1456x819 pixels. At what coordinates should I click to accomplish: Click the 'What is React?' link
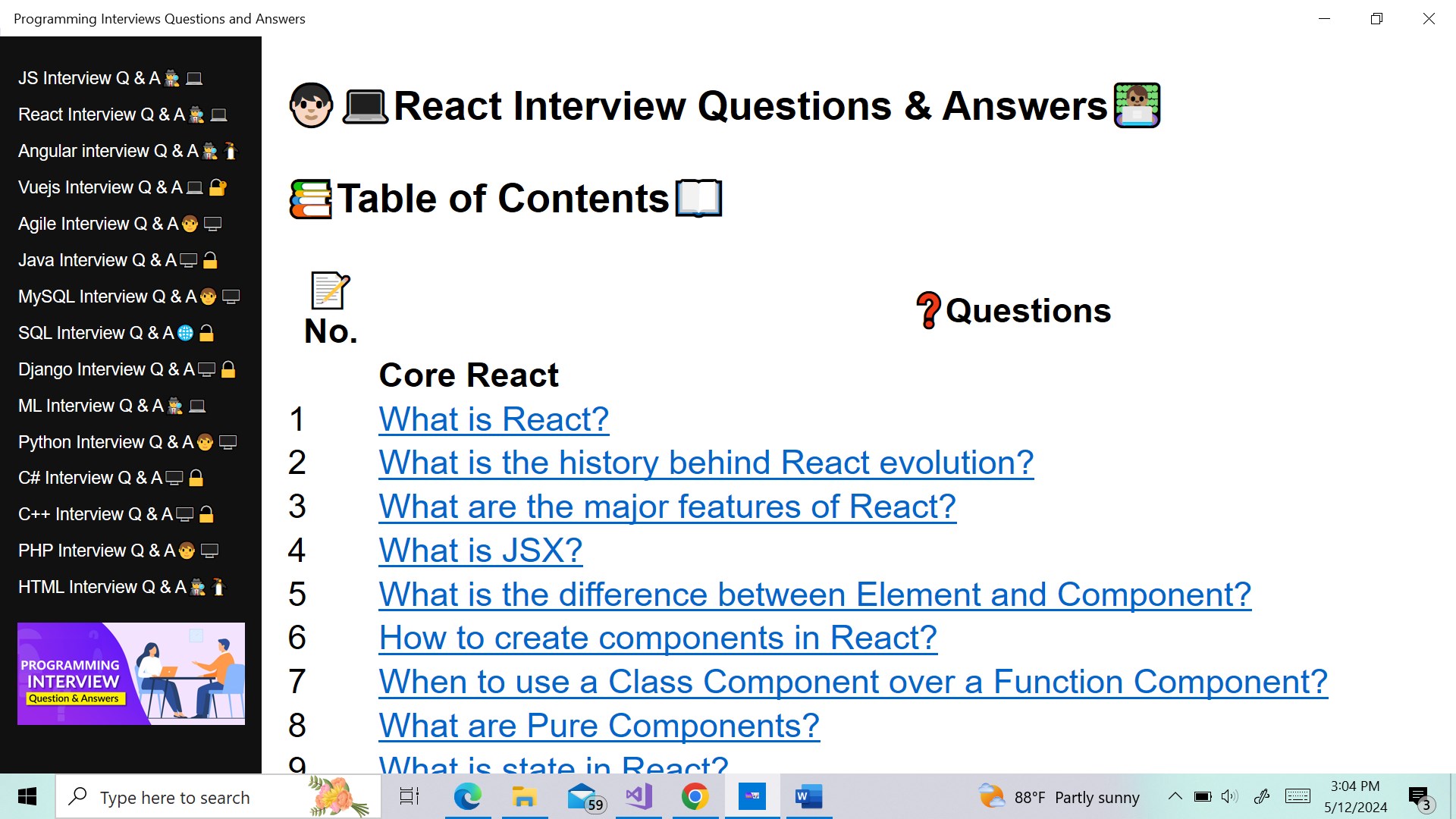point(494,419)
